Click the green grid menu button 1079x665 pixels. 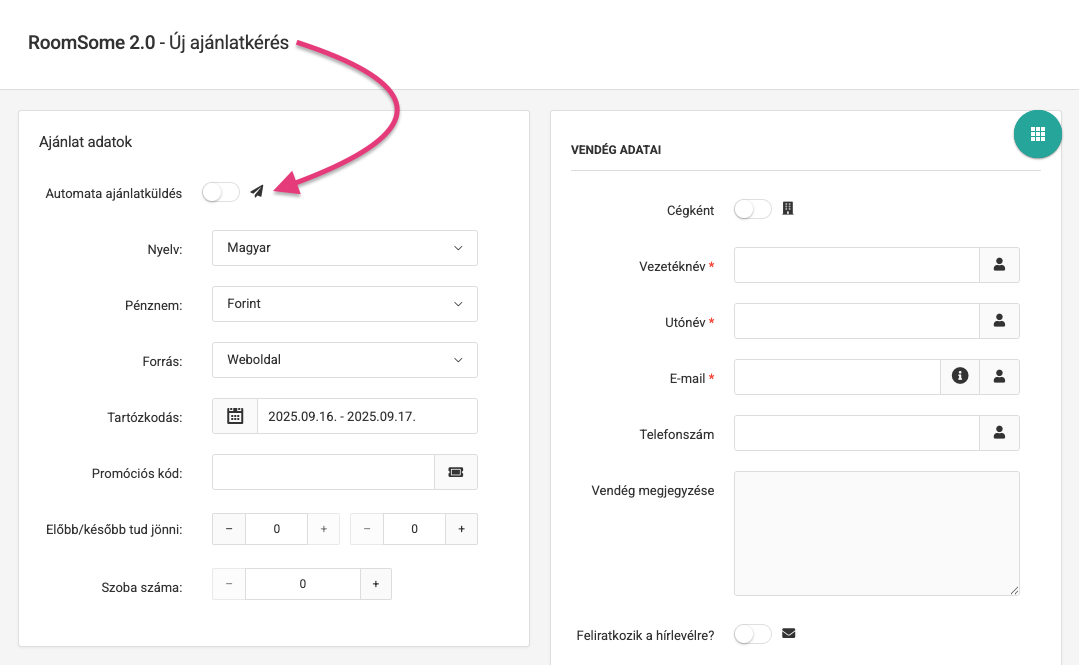pyautogui.click(x=1037, y=134)
